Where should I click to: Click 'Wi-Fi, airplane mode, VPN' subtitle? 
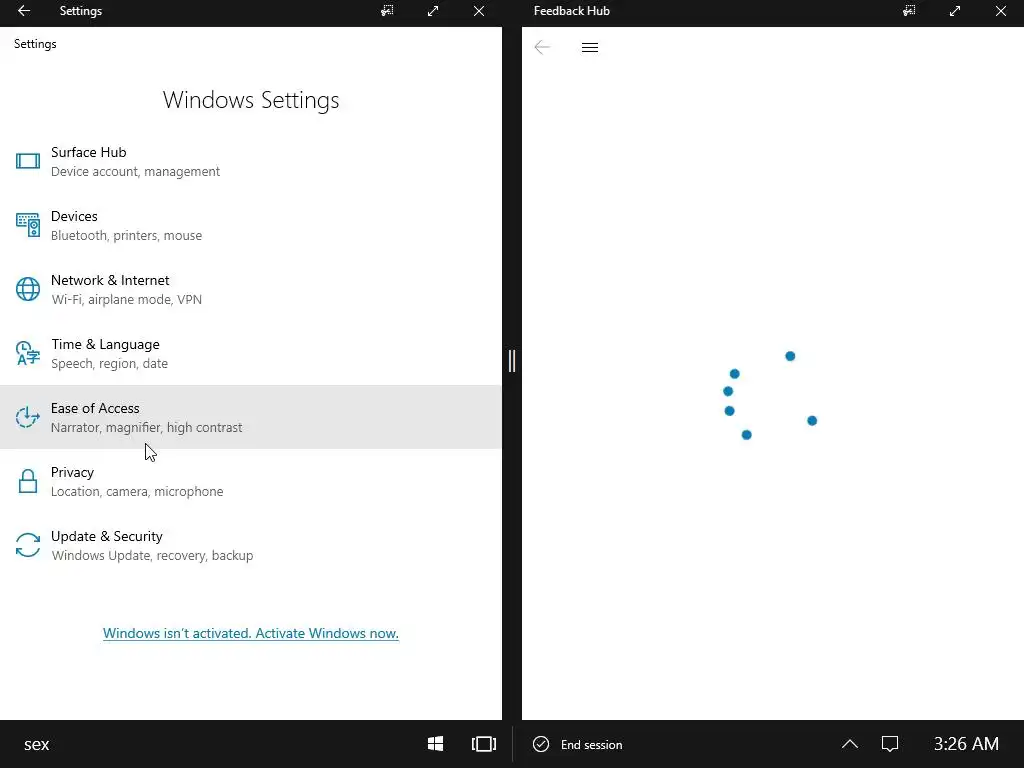point(127,300)
